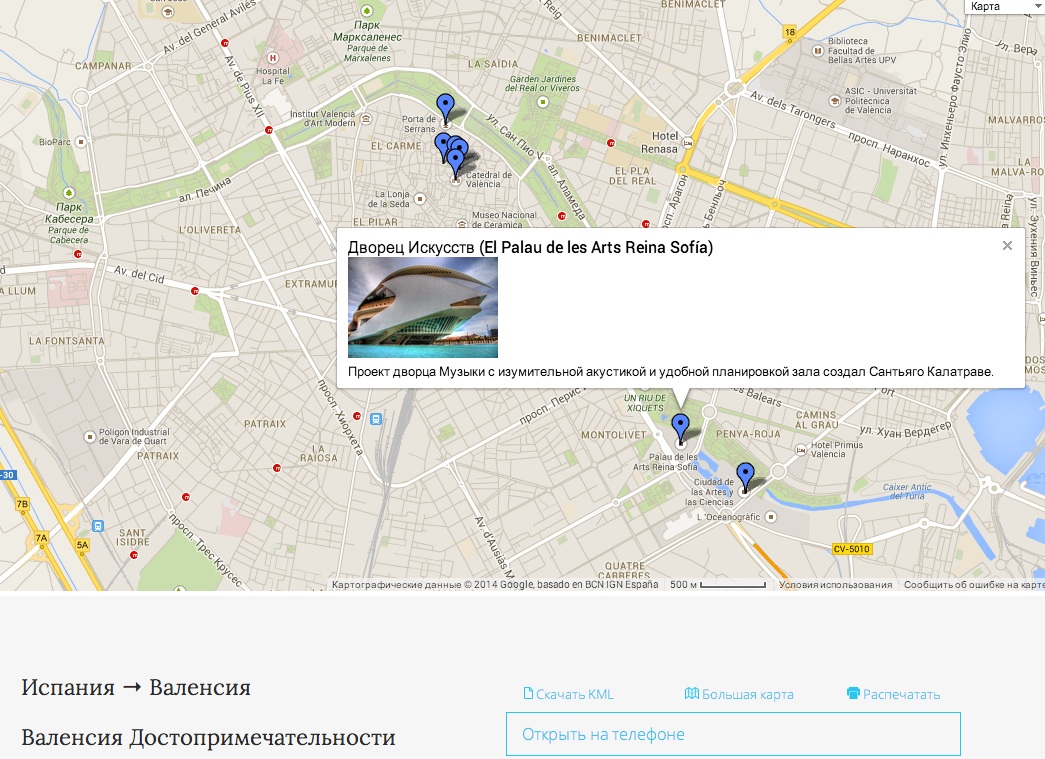Select the Парк Кабесера green park icon
The image size is (1045, 759).
tap(69, 193)
